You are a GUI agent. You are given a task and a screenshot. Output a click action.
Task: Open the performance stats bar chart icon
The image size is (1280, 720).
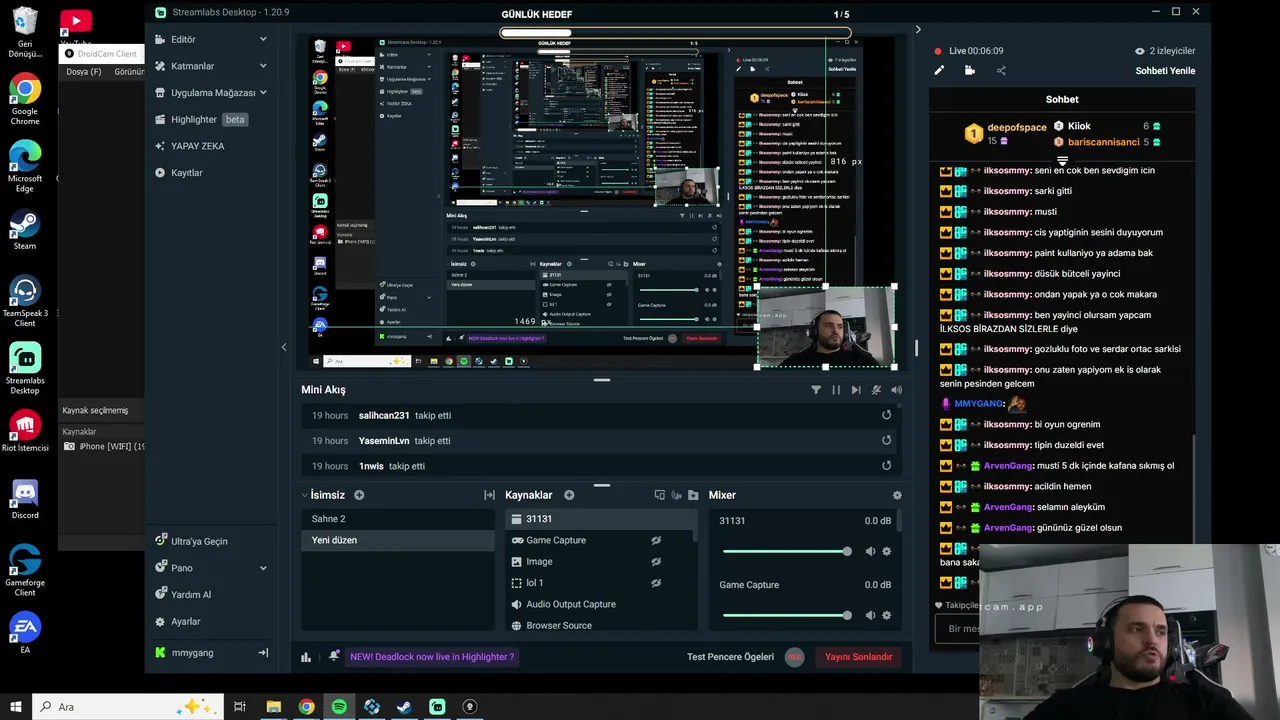pyautogui.click(x=306, y=657)
